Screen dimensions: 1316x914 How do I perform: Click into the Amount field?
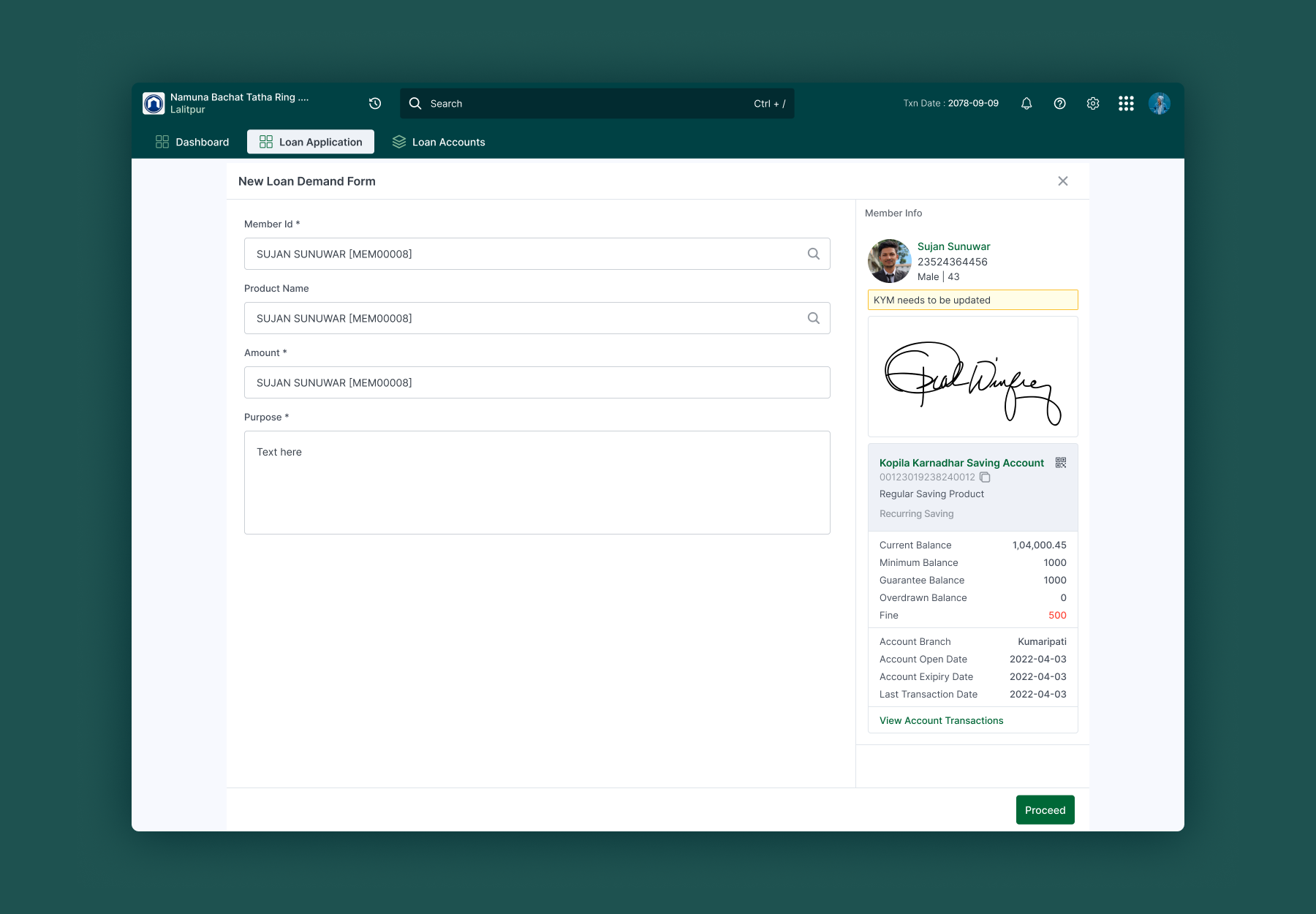(537, 382)
